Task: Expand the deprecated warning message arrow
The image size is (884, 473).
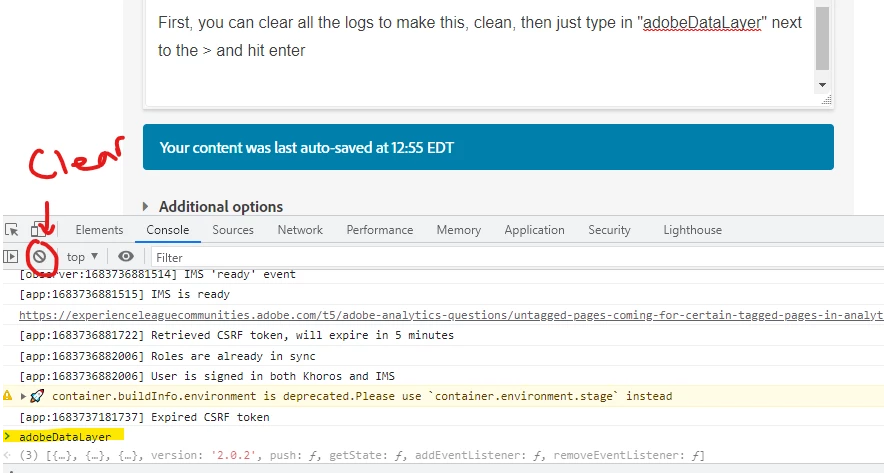Action: tap(23, 396)
